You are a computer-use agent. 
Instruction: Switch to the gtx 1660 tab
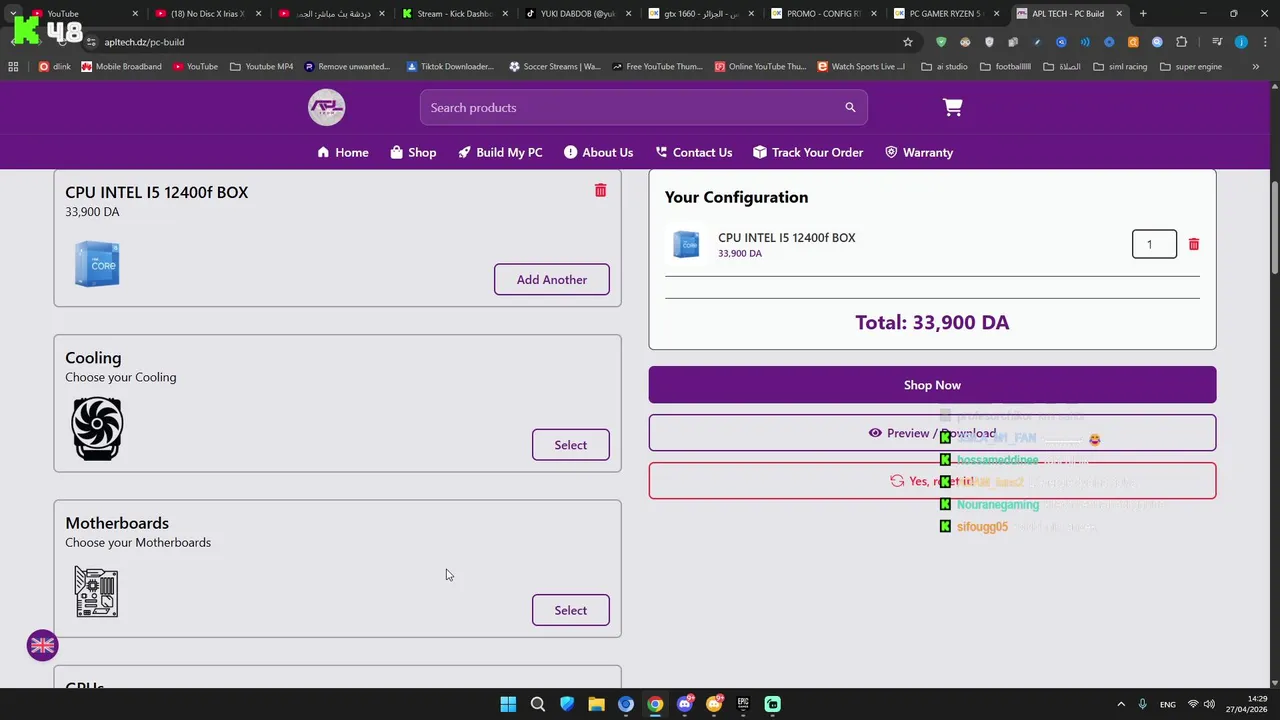[700, 14]
